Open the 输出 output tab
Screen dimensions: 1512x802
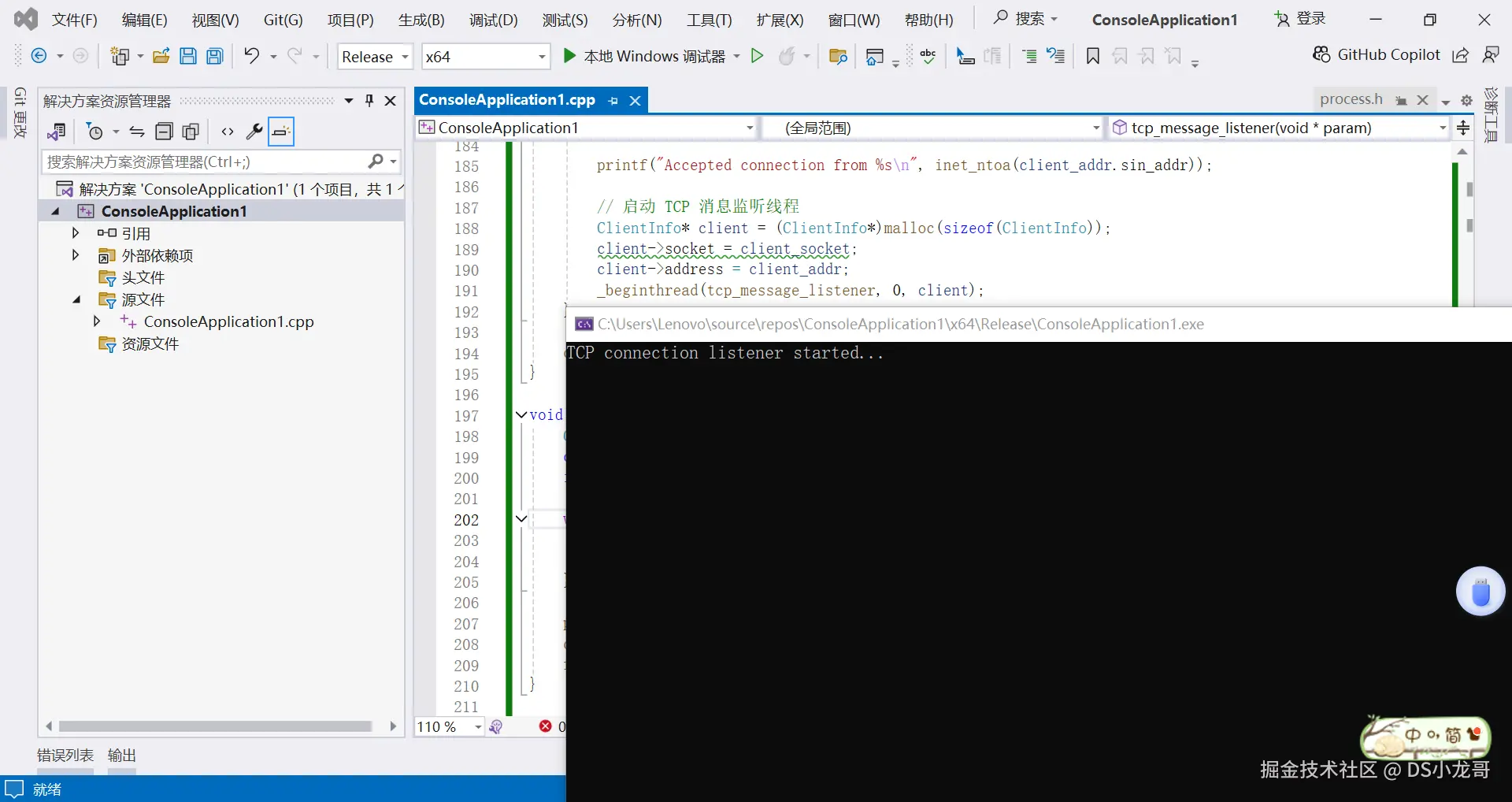click(122, 756)
